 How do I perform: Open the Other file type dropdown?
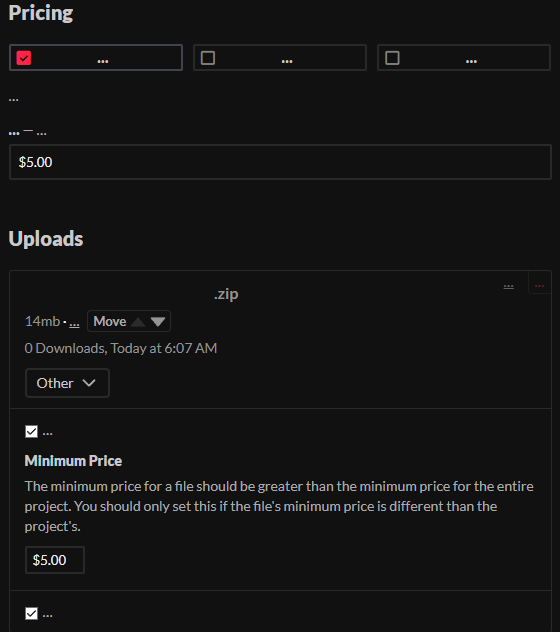pyautogui.click(x=67, y=383)
